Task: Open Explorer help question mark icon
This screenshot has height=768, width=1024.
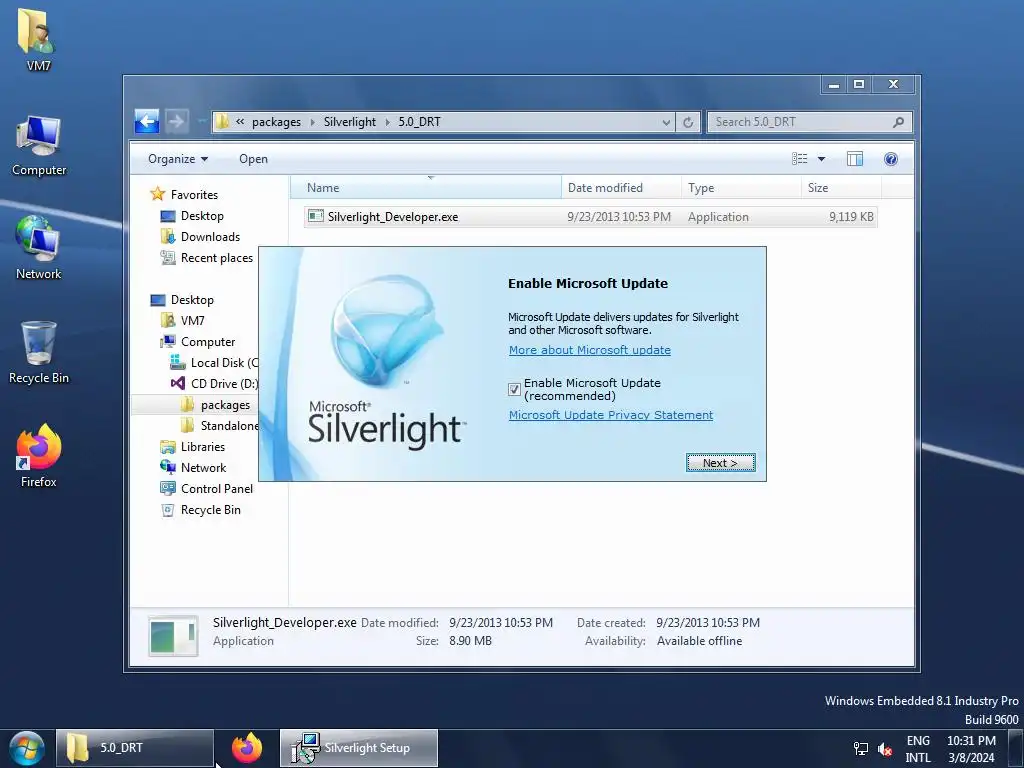Action: (x=890, y=159)
